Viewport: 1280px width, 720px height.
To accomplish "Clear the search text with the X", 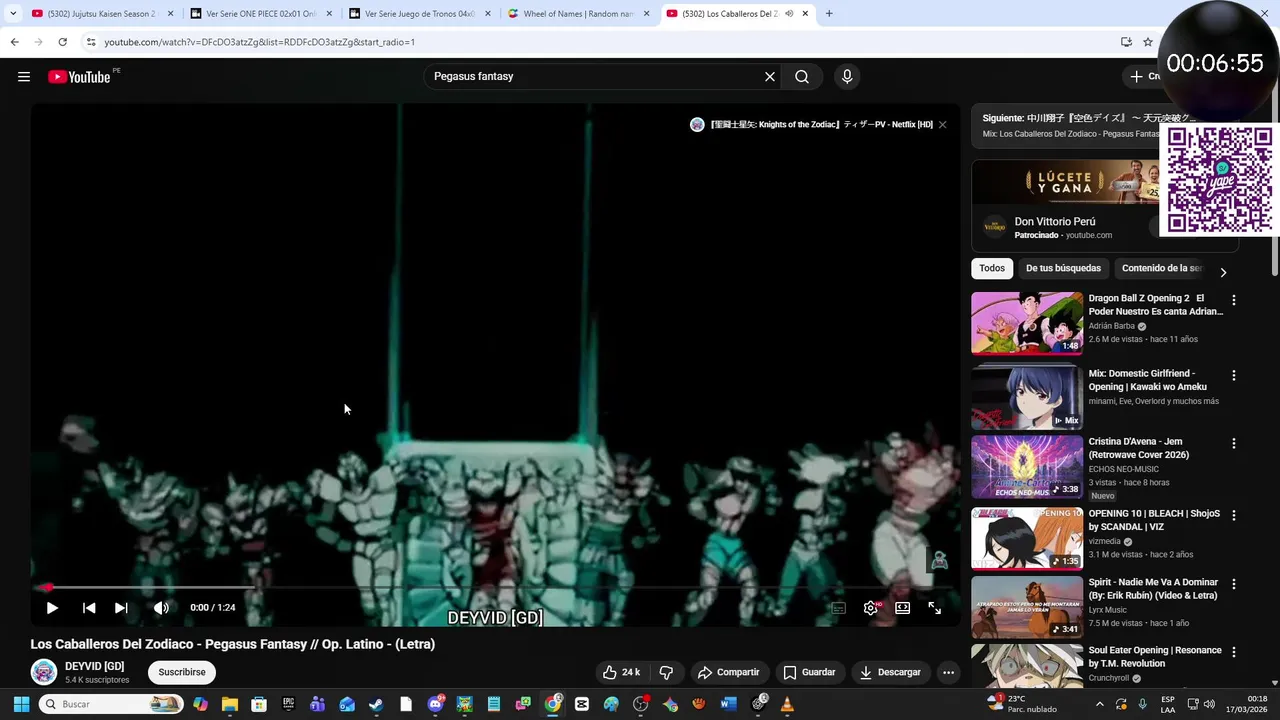I will click(x=770, y=77).
